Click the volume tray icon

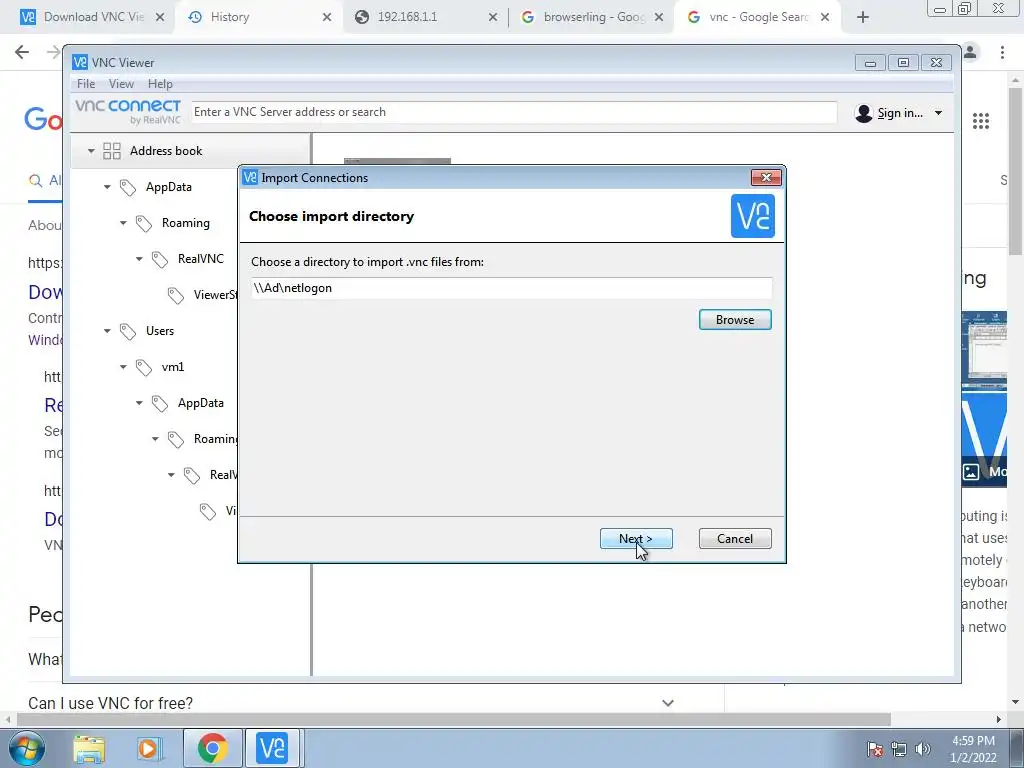pyautogui.click(x=923, y=749)
